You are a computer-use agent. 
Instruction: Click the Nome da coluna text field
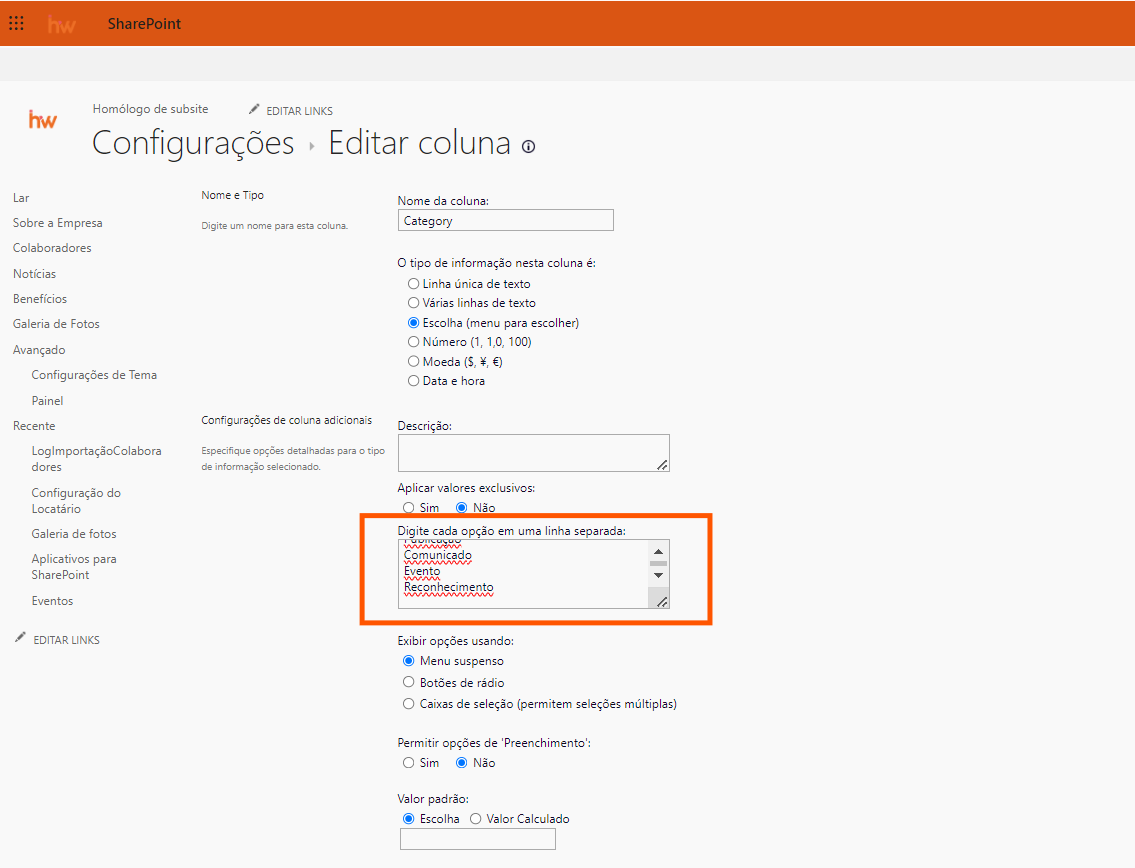pyautogui.click(x=505, y=221)
